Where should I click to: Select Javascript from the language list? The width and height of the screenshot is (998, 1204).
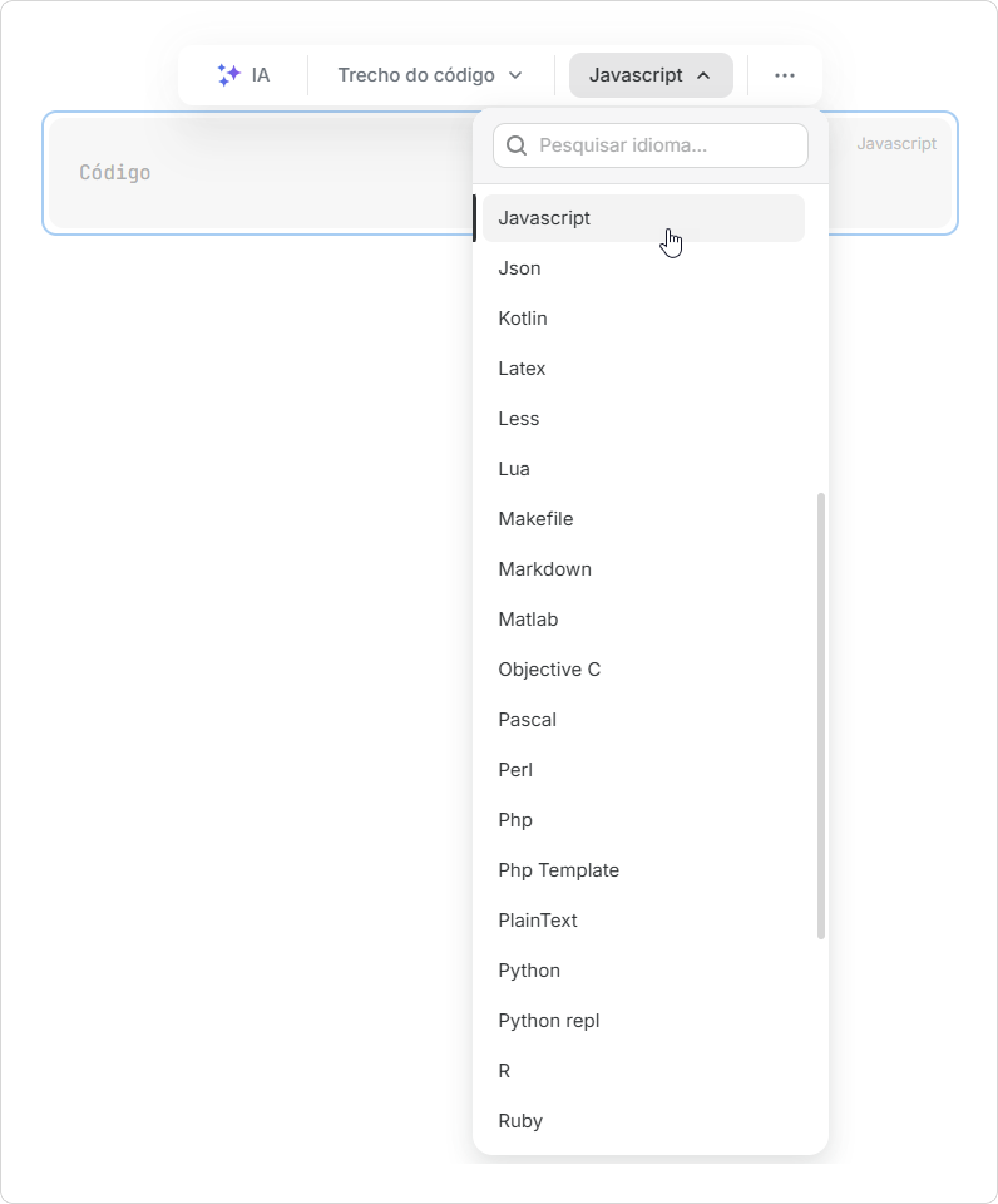pyautogui.click(x=643, y=218)
